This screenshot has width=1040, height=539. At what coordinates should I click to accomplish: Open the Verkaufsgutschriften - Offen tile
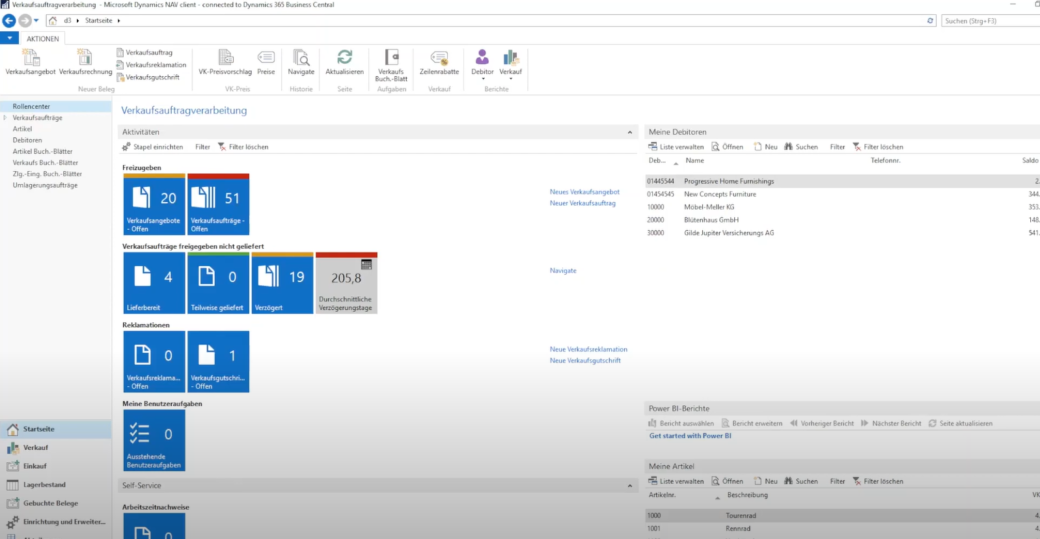[218, 361]
